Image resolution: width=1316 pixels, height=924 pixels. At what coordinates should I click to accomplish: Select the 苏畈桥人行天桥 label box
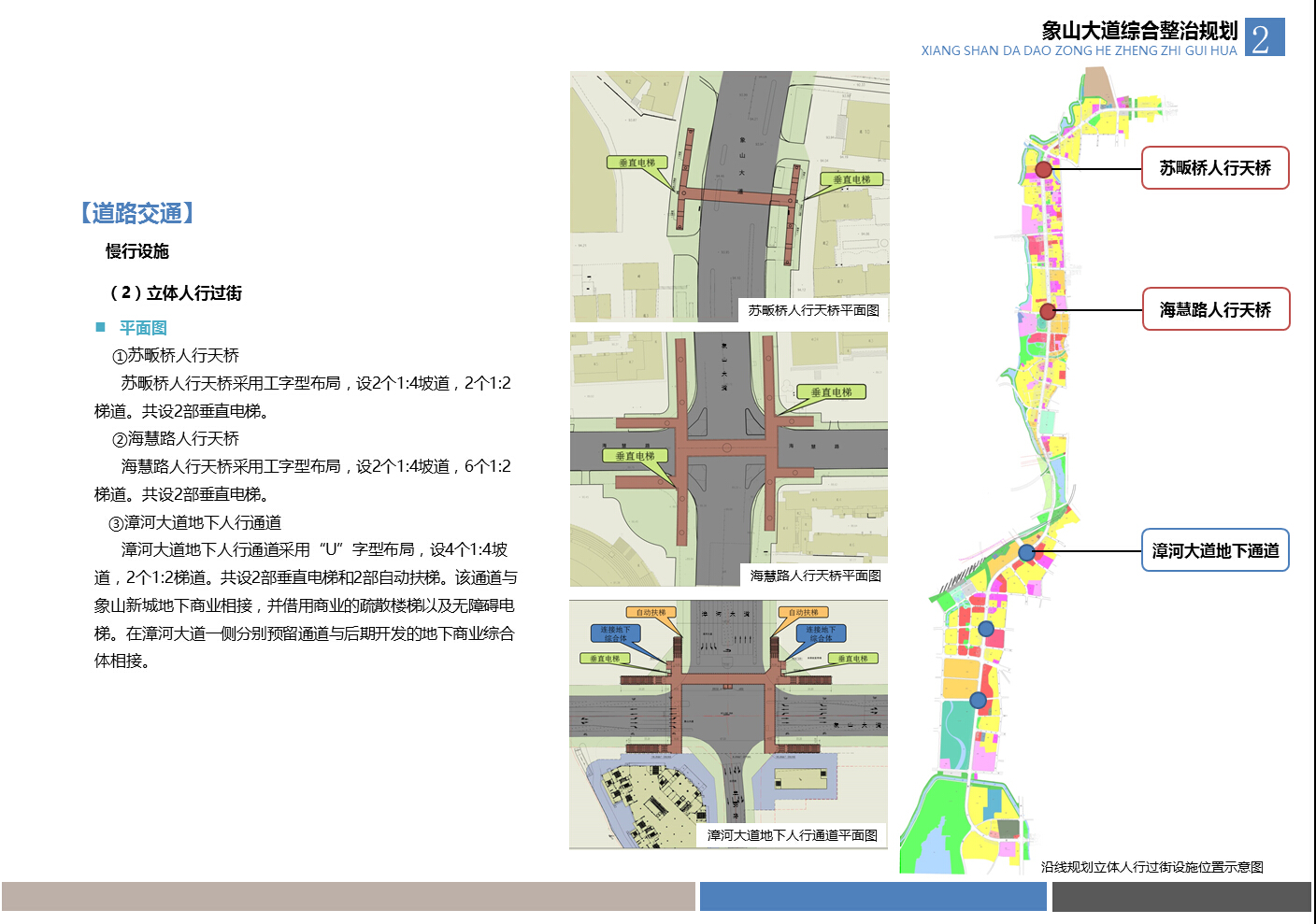coord(1214,168)
